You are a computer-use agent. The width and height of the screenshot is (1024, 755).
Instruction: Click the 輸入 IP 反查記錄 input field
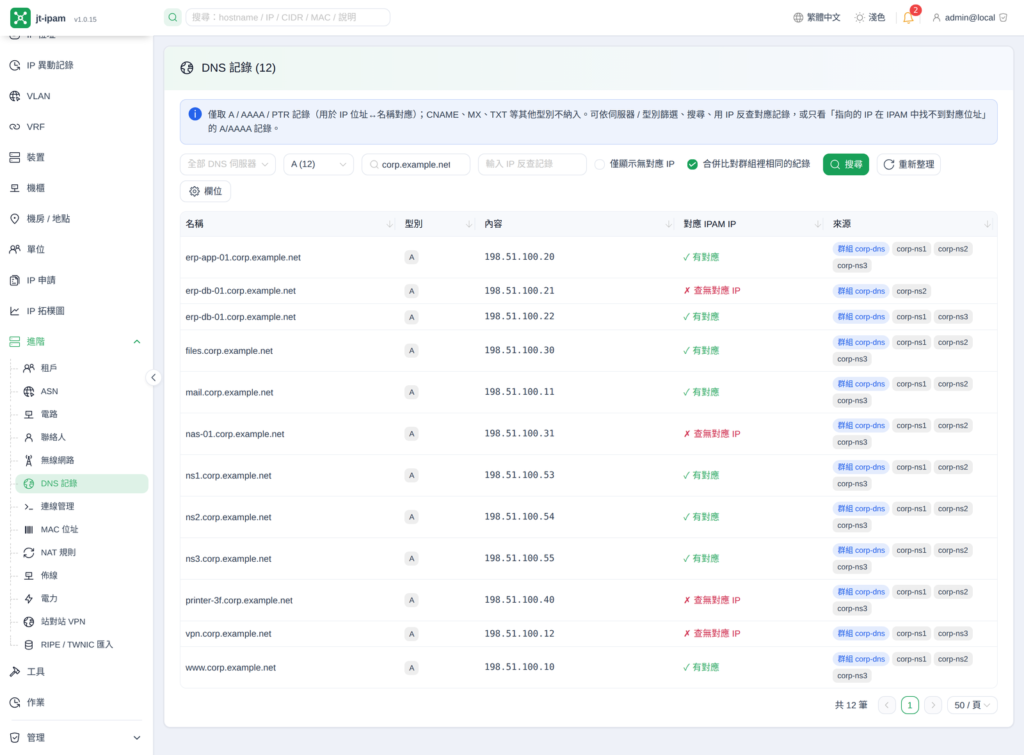(532, 165)
